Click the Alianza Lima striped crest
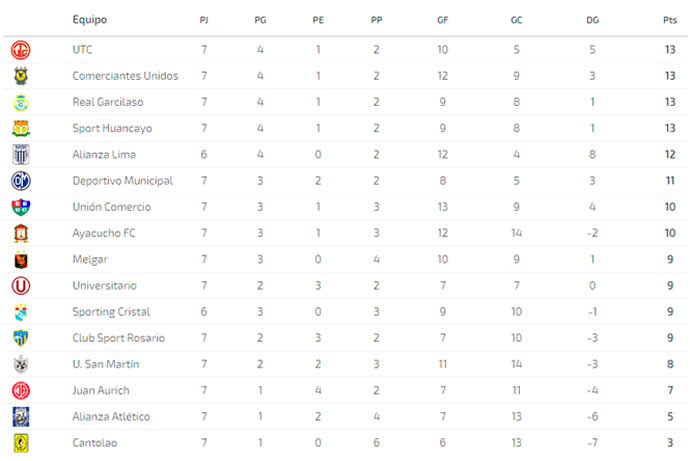This screenshot has height=461, width=690. 21,154
